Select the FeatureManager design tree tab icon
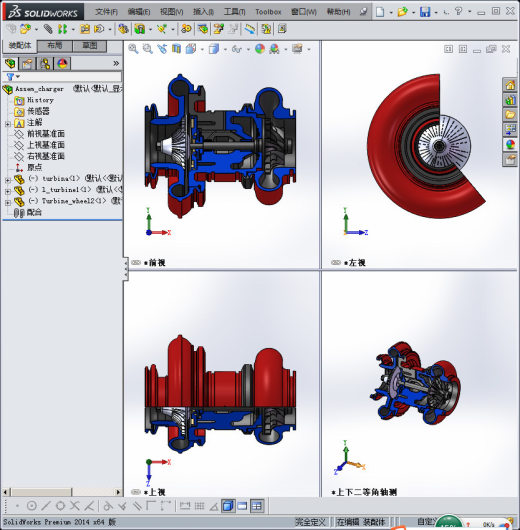Screen dimensions: 520x530 [10, 63]
